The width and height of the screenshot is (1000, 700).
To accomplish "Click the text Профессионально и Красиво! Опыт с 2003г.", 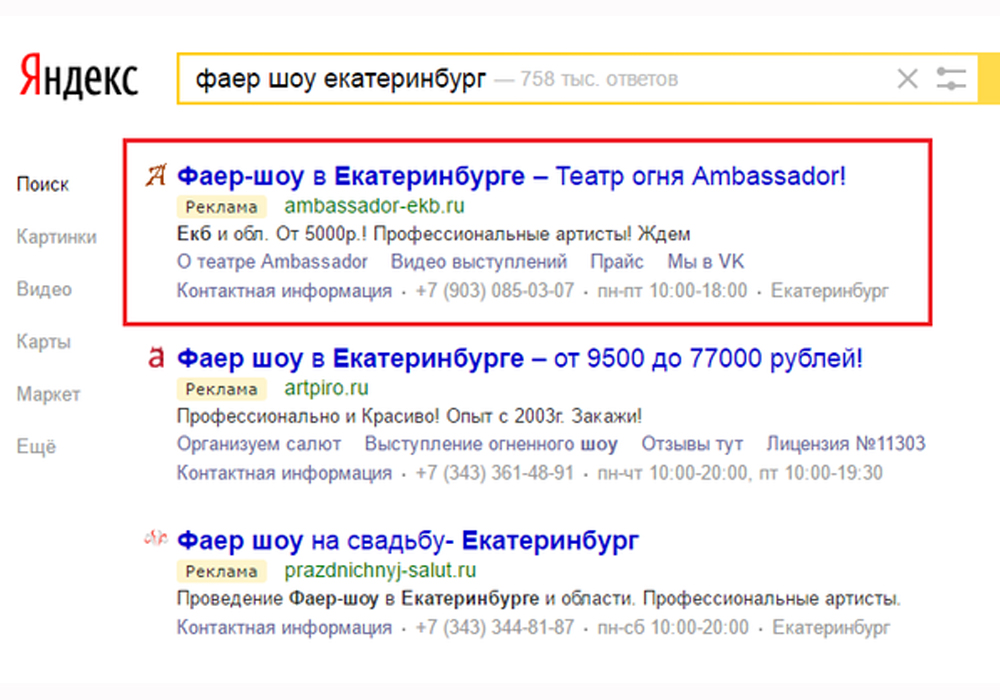I will click(x=371, y=416).
